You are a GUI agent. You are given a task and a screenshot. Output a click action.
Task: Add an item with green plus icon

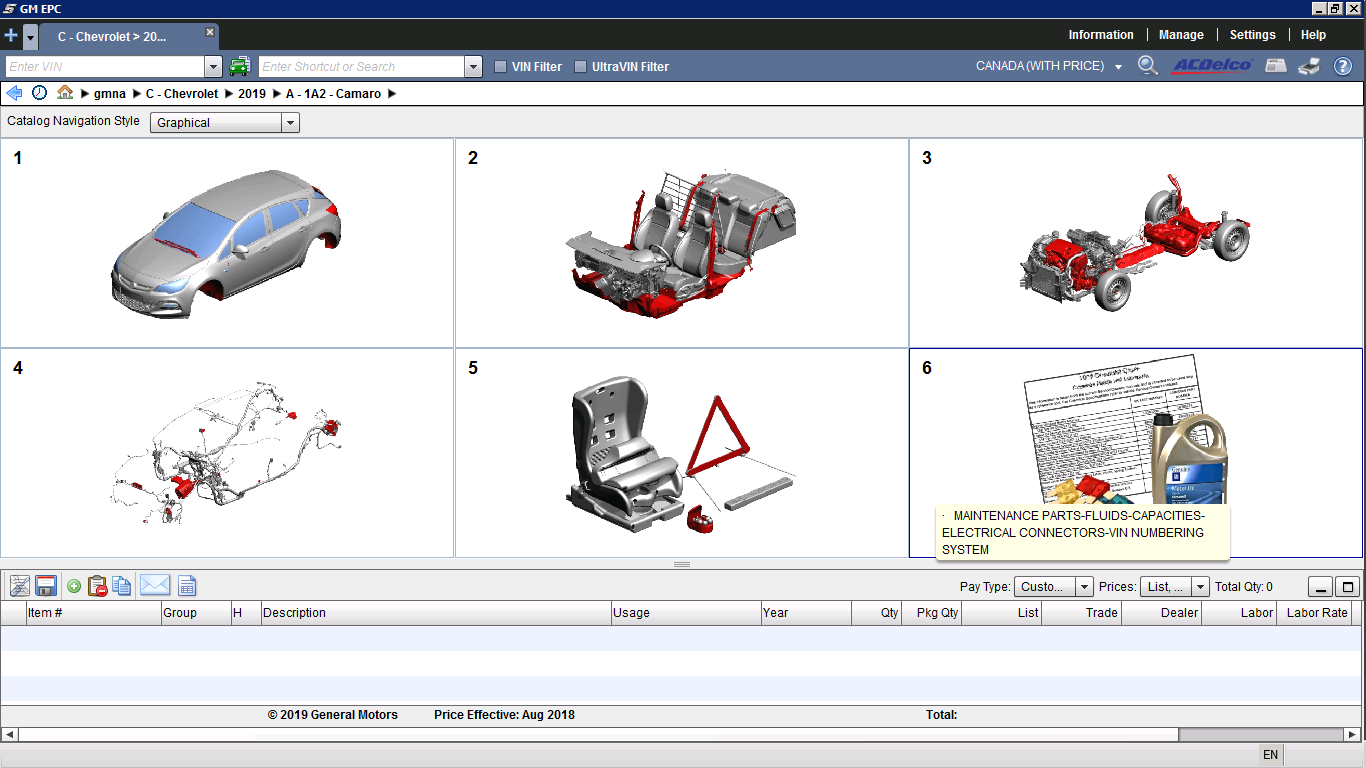[74, 586]
